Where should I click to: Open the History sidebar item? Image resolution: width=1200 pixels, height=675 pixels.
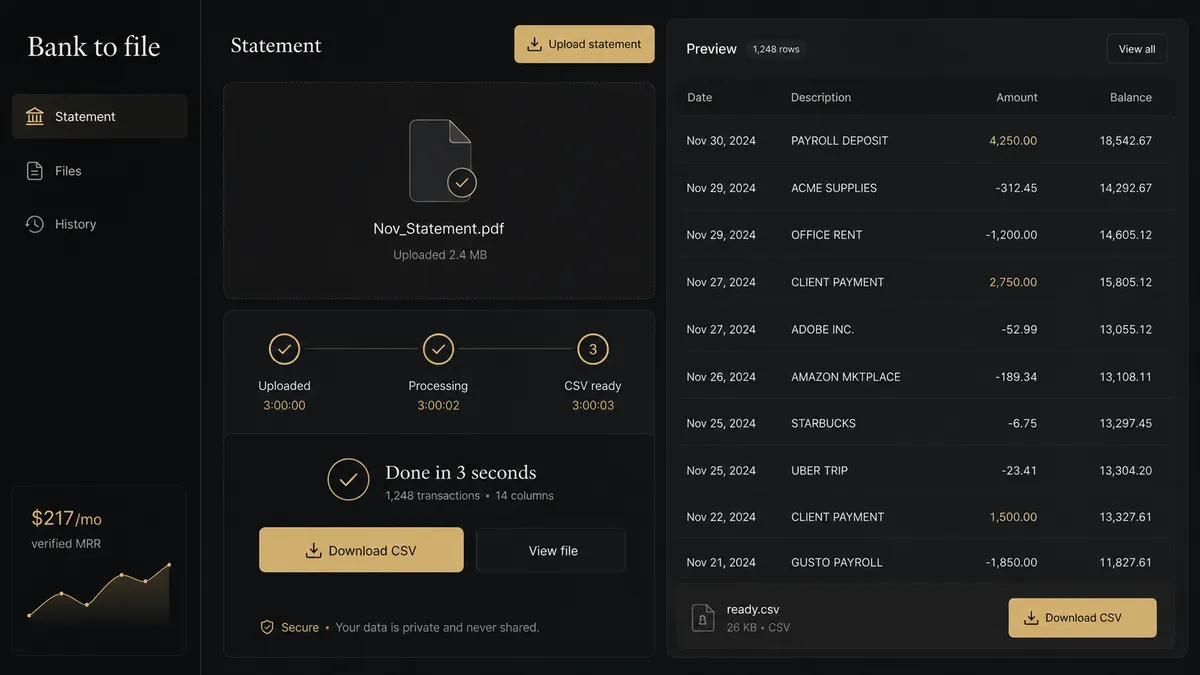click(100, 224)
